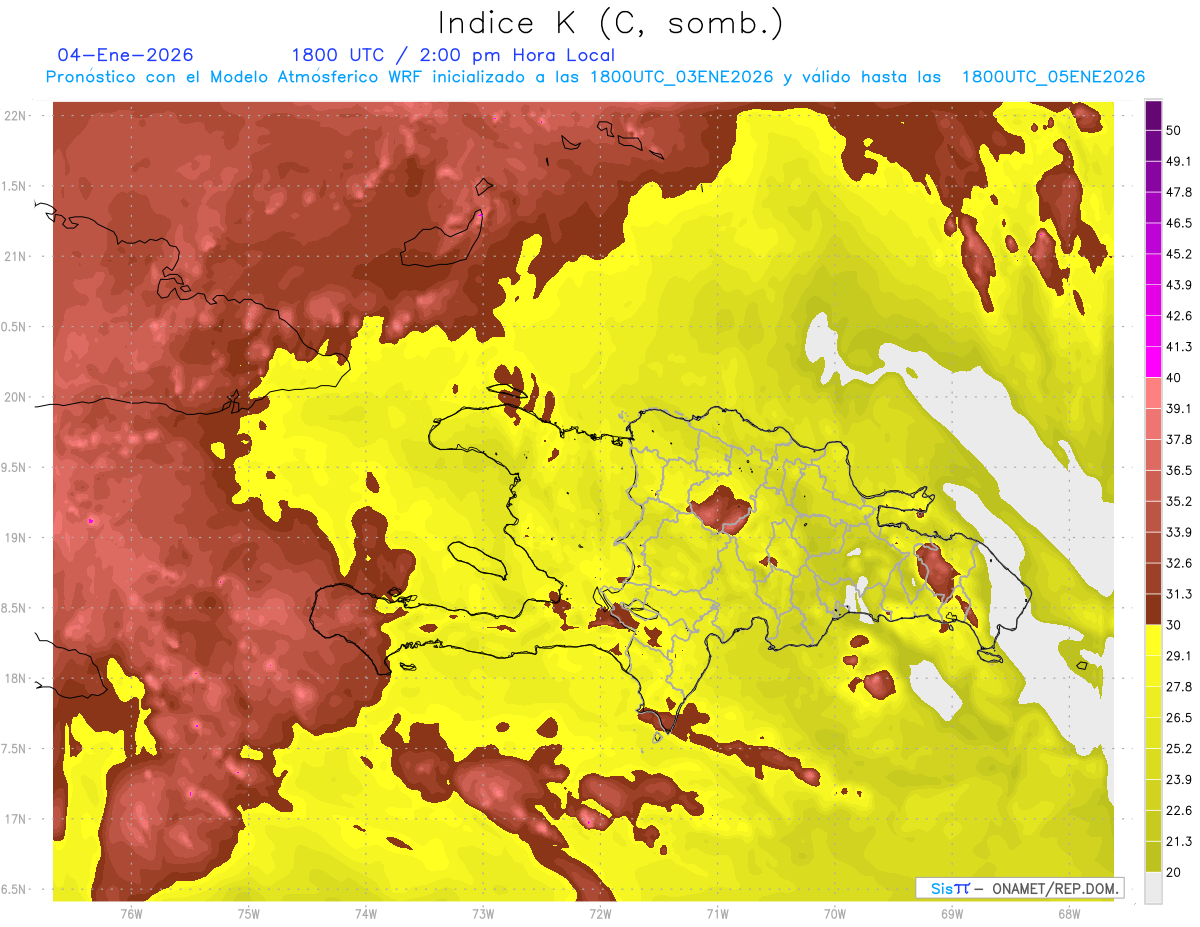Image resolution: width=1200 pixels, height=927 pixels.
Task: Click the color scale value "50"
Action: pyautogui.click(x=1174, y=130)
